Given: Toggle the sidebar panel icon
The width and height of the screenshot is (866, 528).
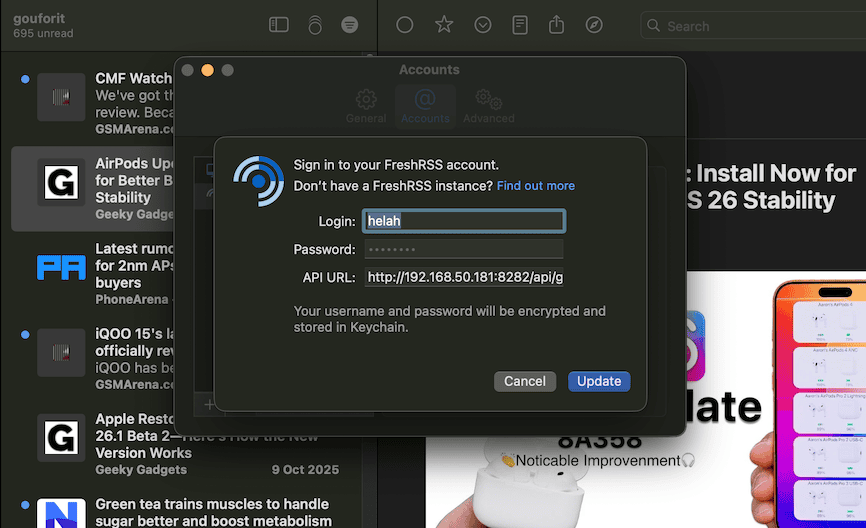Looking at the screenshot, I should click(279, 25).
